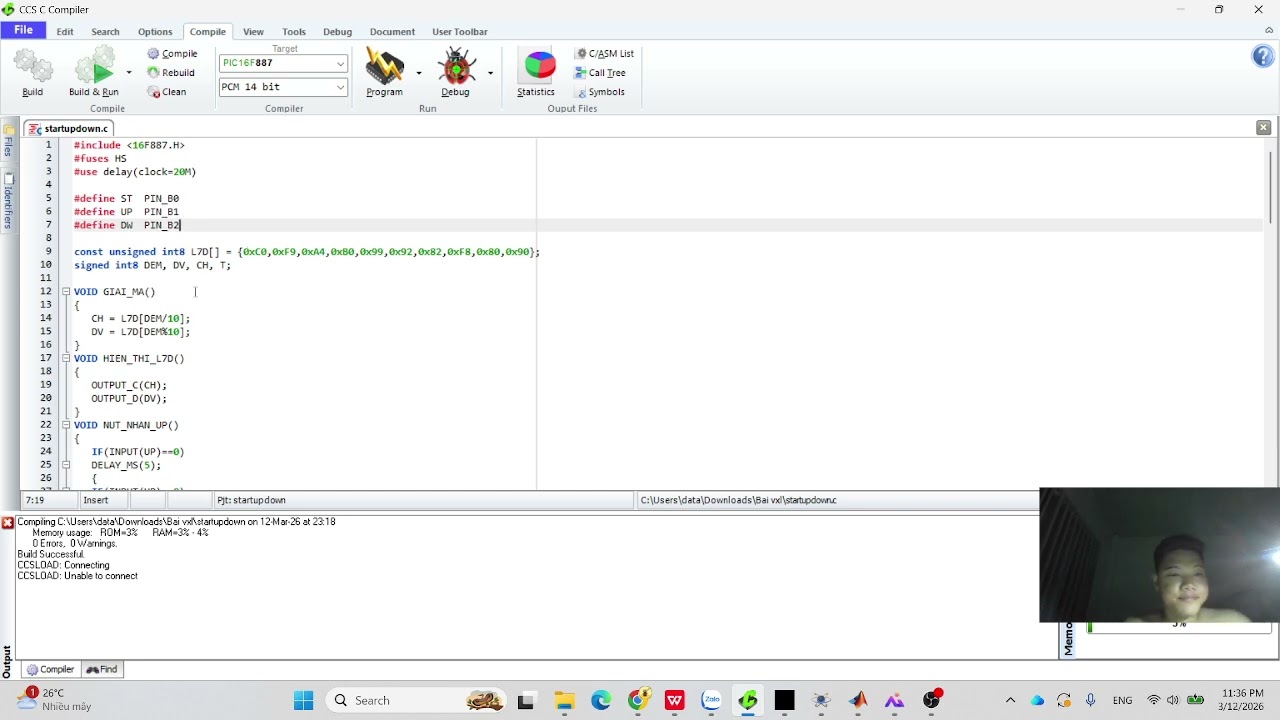Click the ENG language indicator
Image resolution: width=1280 pixels, height=720 pixels.
(1122, 701)
